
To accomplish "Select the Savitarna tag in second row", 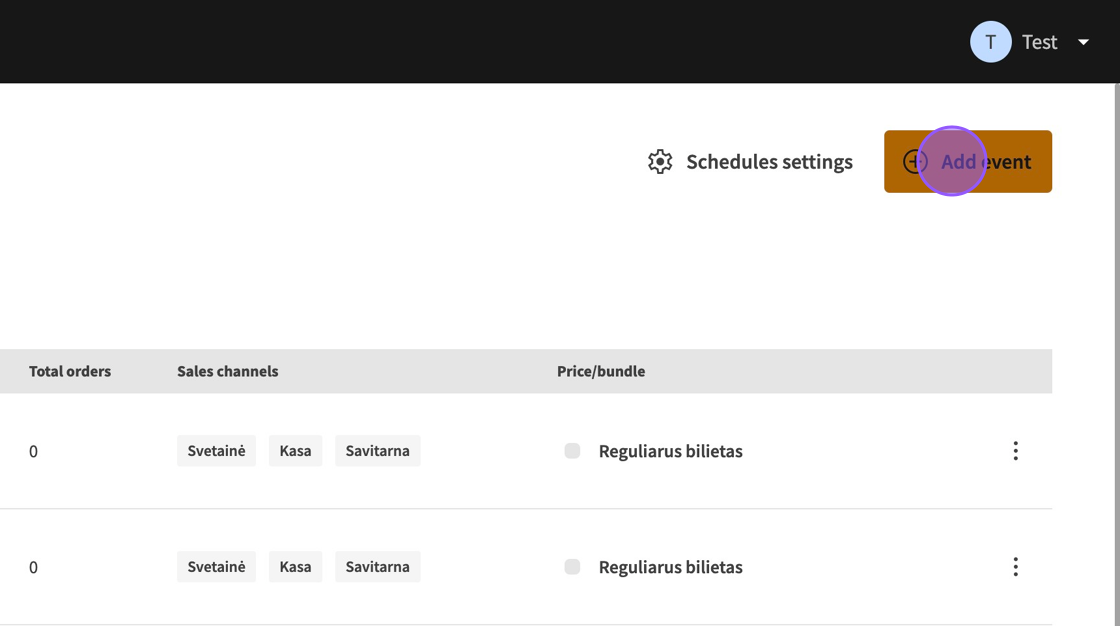I will 377,567.
